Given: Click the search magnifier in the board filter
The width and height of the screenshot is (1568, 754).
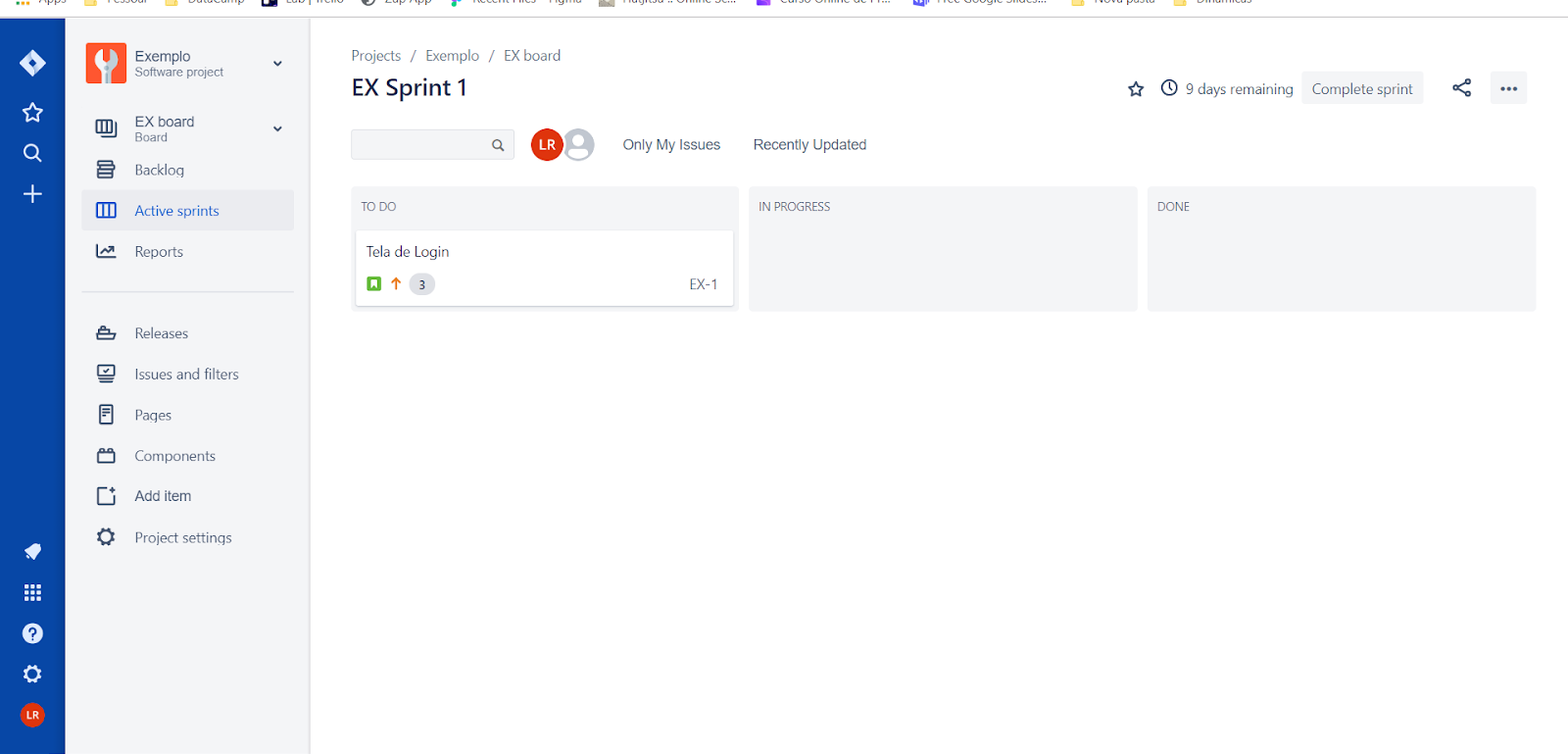Looking at the screenshot, I should (498, 145).
